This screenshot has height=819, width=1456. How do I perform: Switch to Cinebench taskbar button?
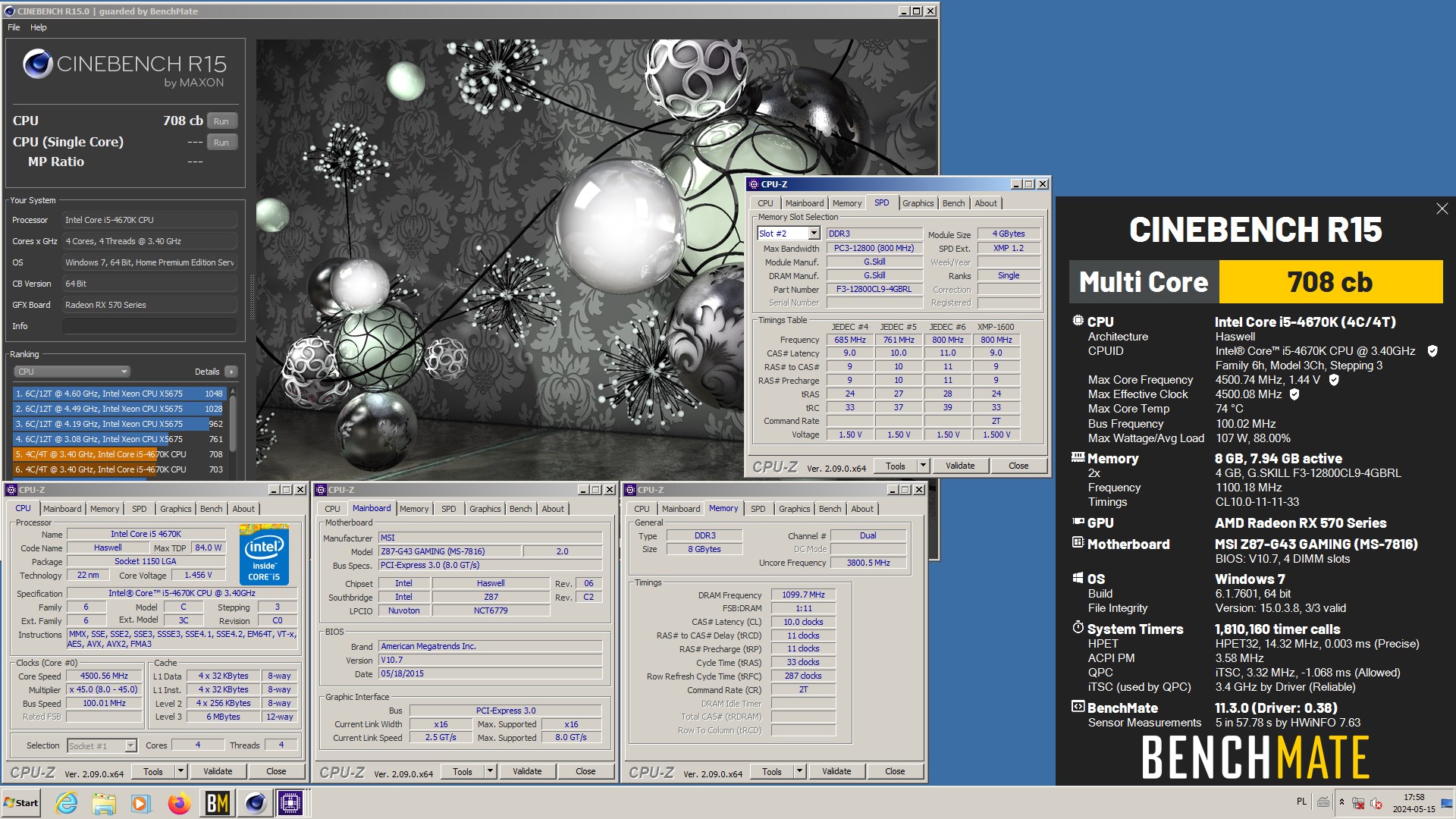255,802
